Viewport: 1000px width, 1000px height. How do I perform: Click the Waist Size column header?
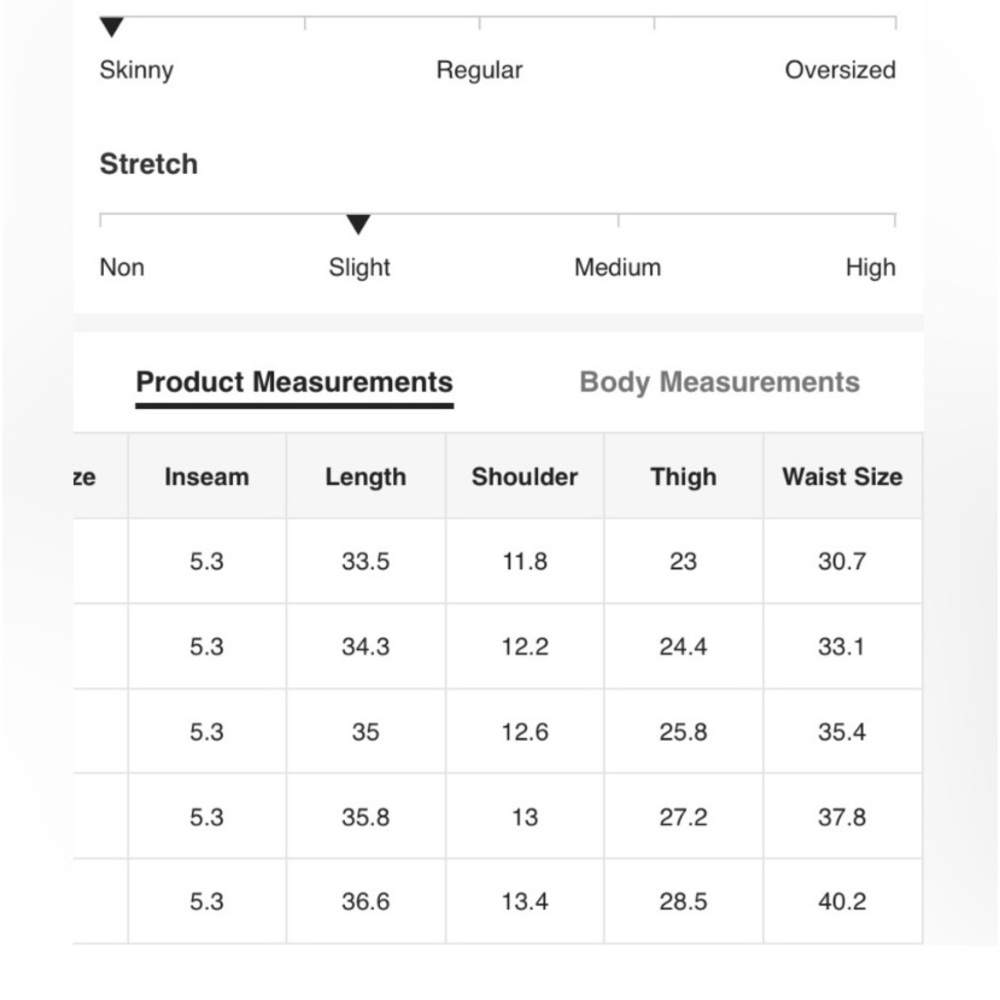tap(842, 477)
